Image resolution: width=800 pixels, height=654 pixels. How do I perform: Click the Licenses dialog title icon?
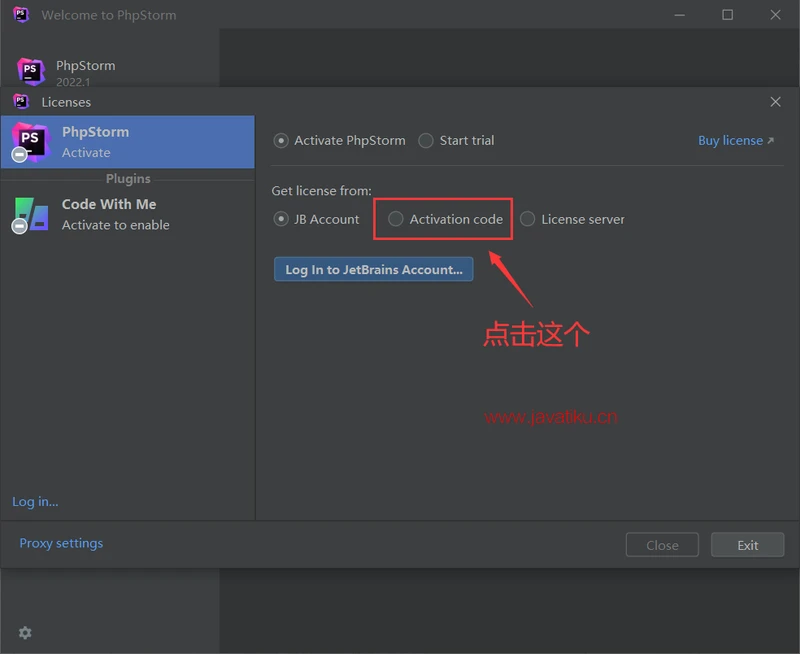pos(21,102)
